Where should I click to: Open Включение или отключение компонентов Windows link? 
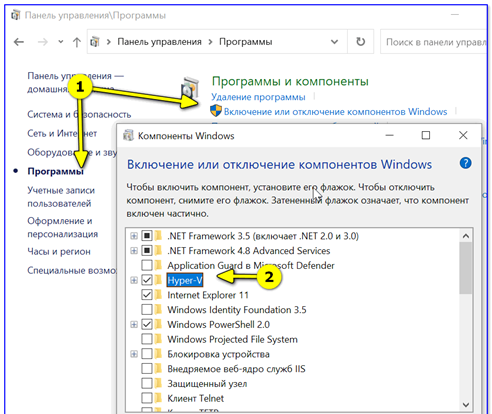[x=335, y=112]
